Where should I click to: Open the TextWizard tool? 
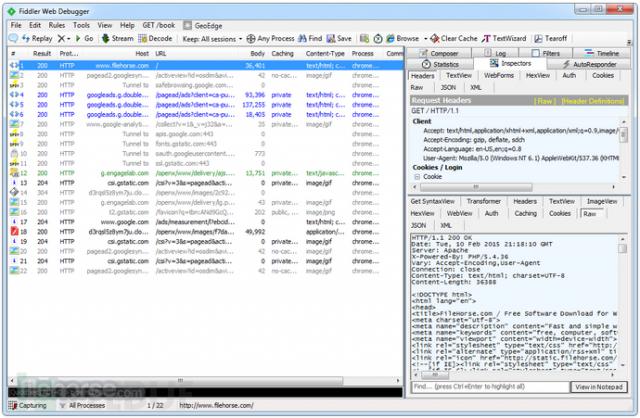pos(504,38)
